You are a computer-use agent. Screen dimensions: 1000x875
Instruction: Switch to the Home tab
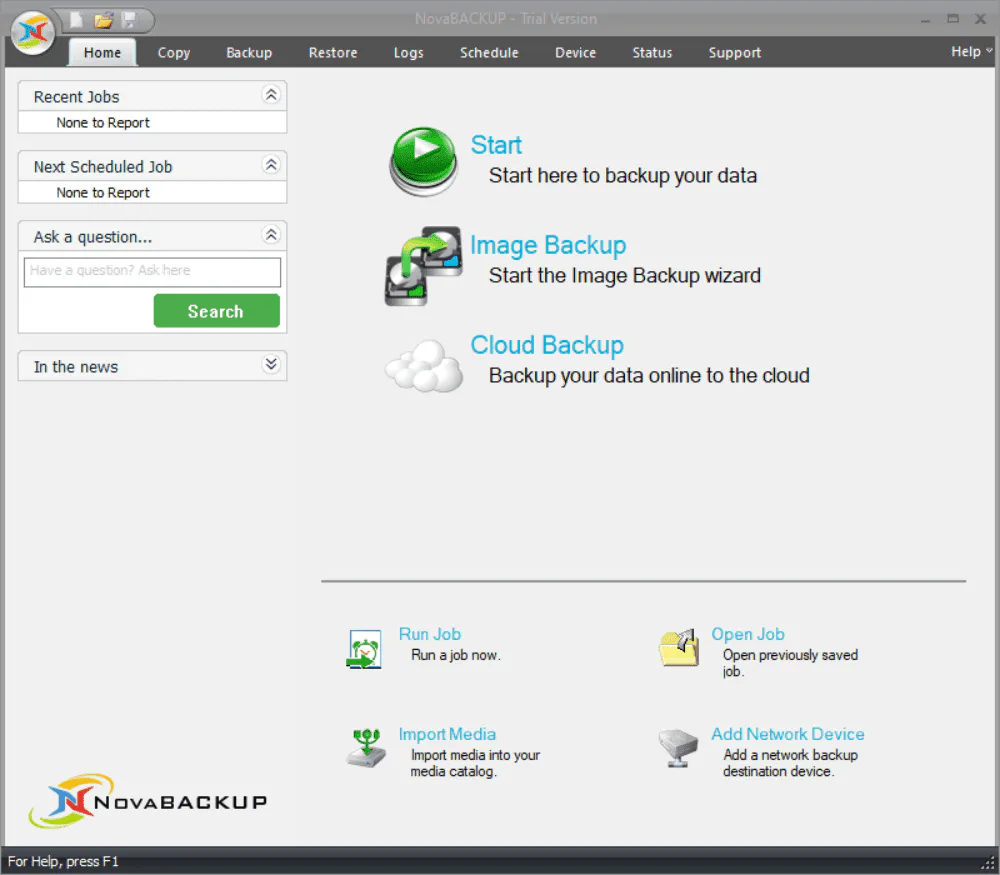pyautogui.click(x=102, y=52)
